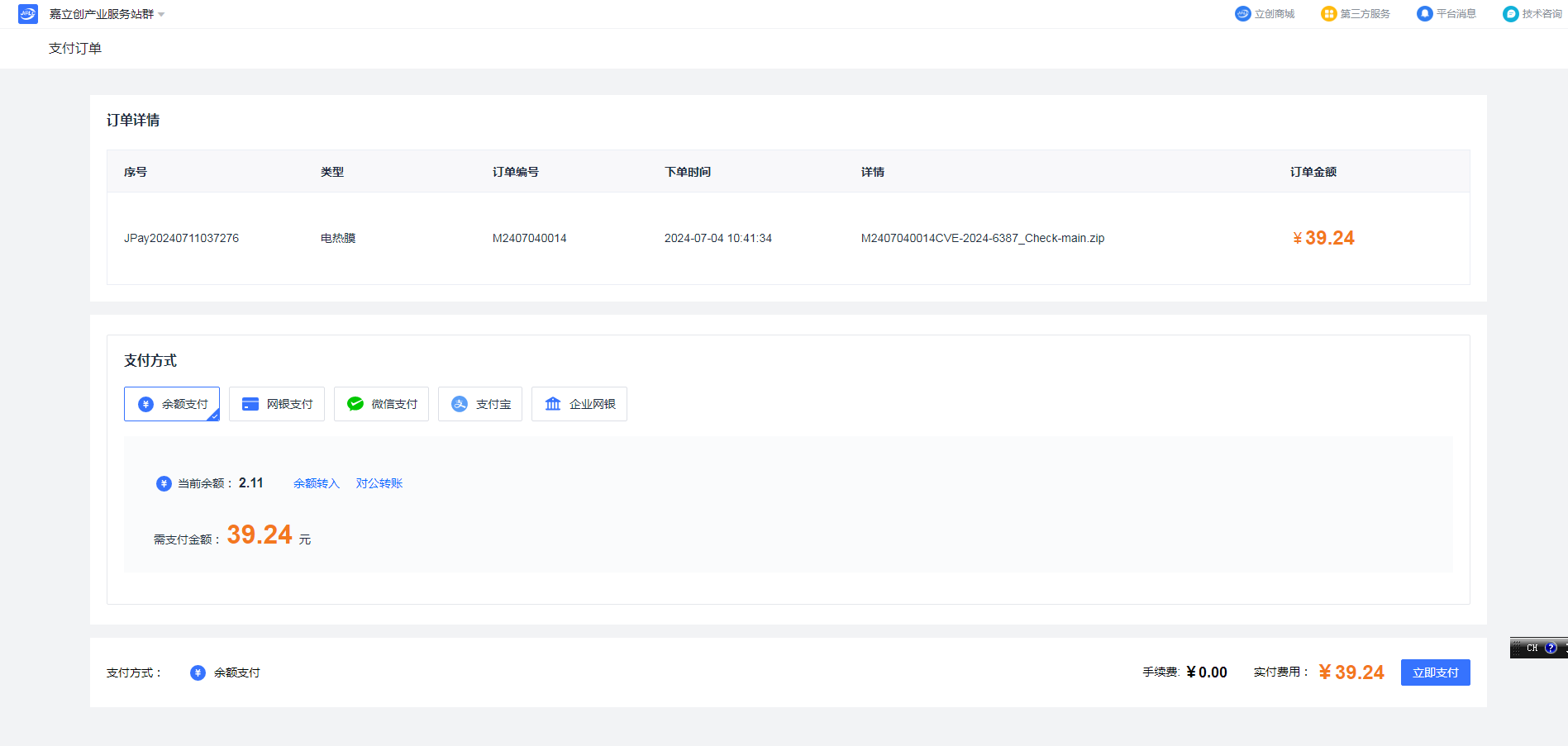Select 余额支付 payment method
Image resolution: width=1568 pixels, height=746 pixels.
pos(172,404)
